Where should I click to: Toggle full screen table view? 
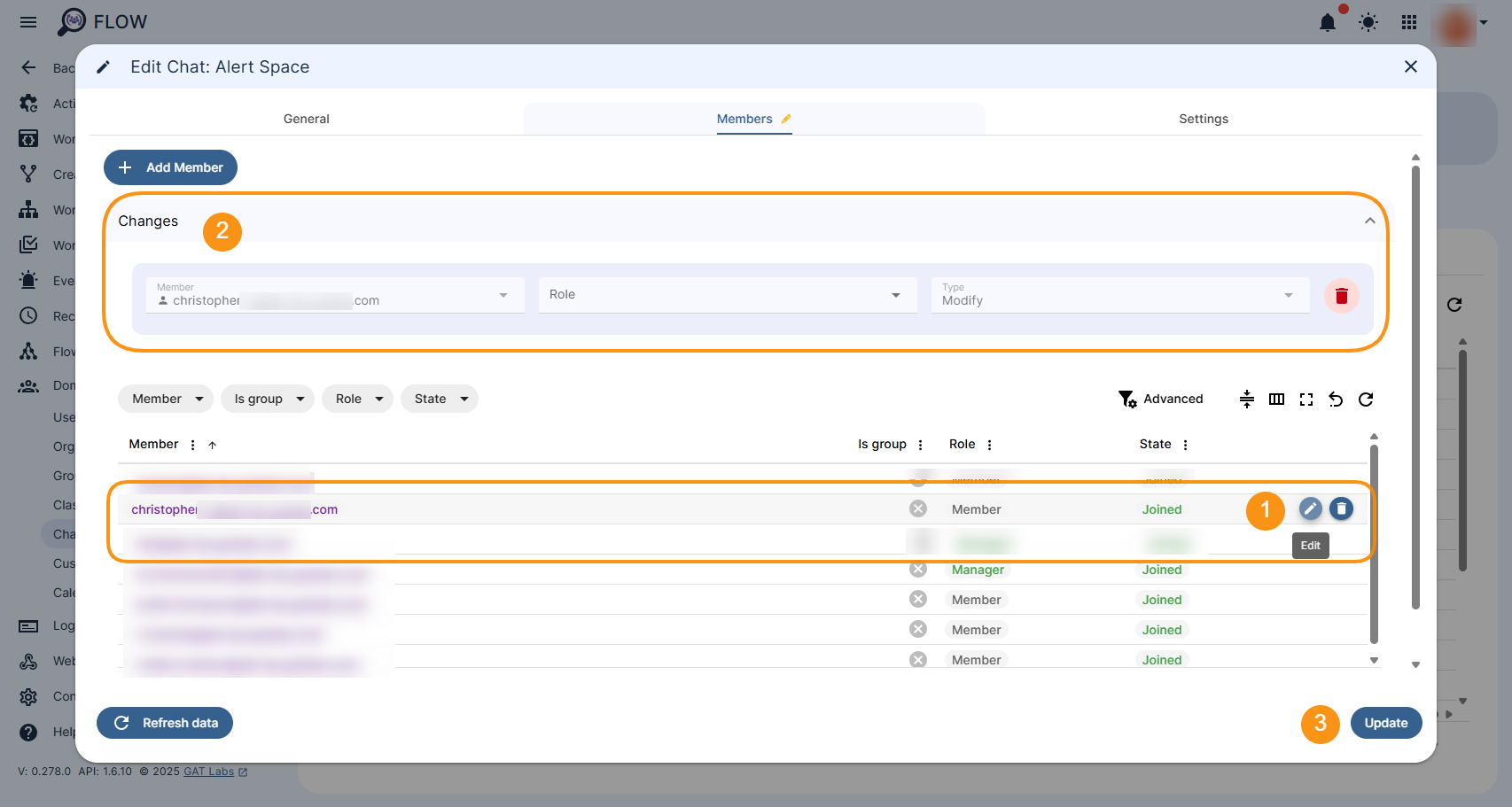point(1305,400)
